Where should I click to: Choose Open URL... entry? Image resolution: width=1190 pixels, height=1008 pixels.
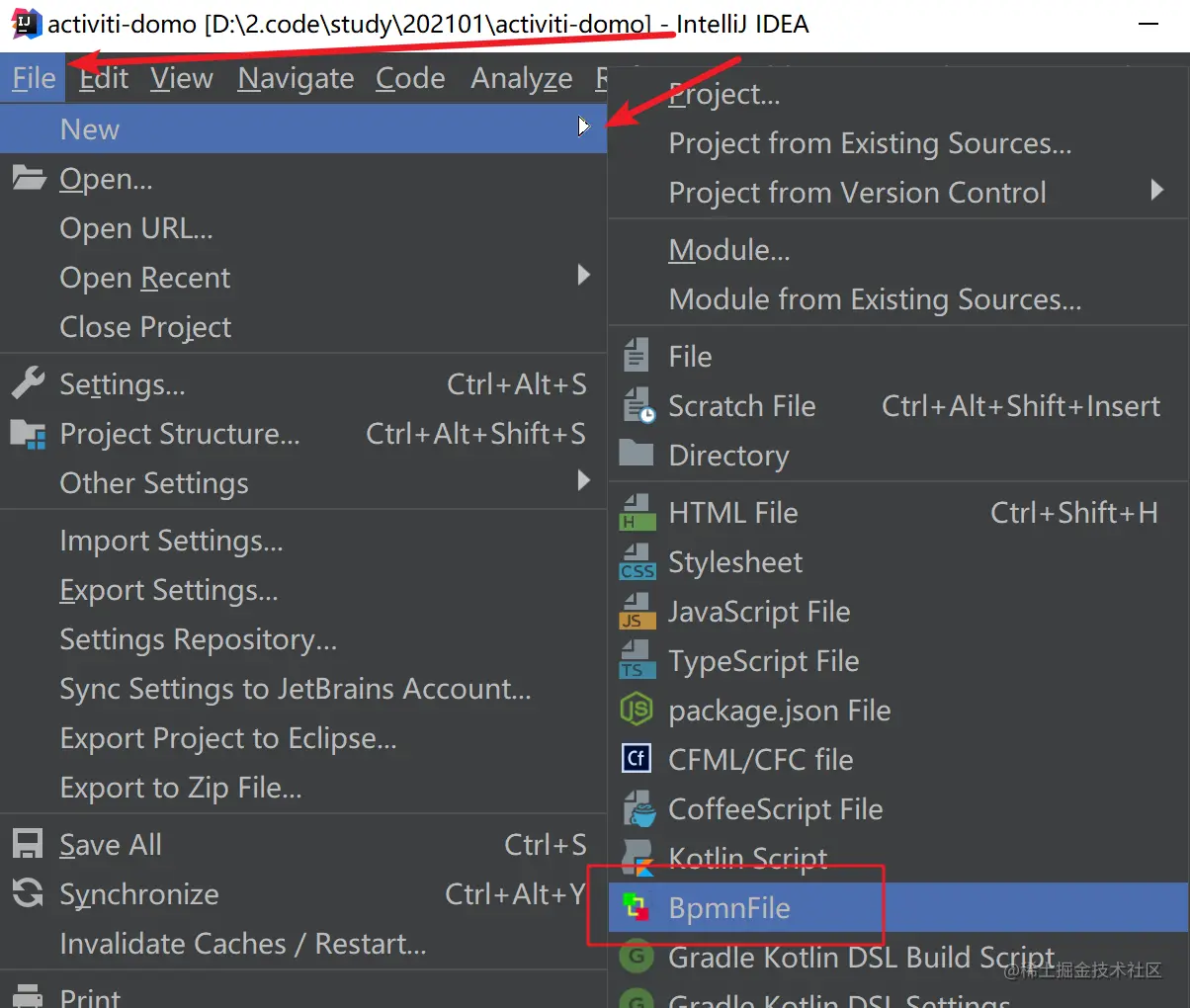click(x=303, y=228)
